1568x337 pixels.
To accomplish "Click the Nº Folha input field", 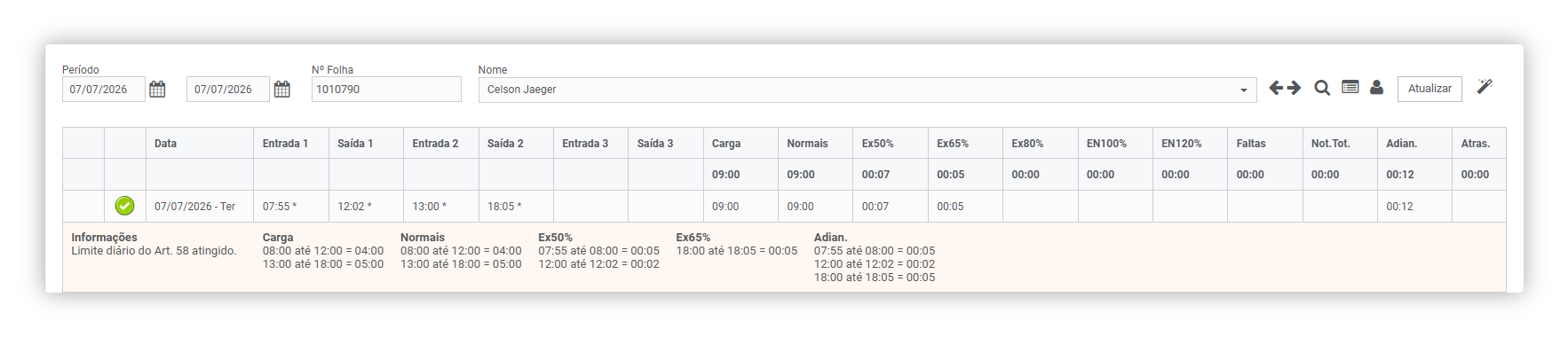I will [x=386, y=90].
